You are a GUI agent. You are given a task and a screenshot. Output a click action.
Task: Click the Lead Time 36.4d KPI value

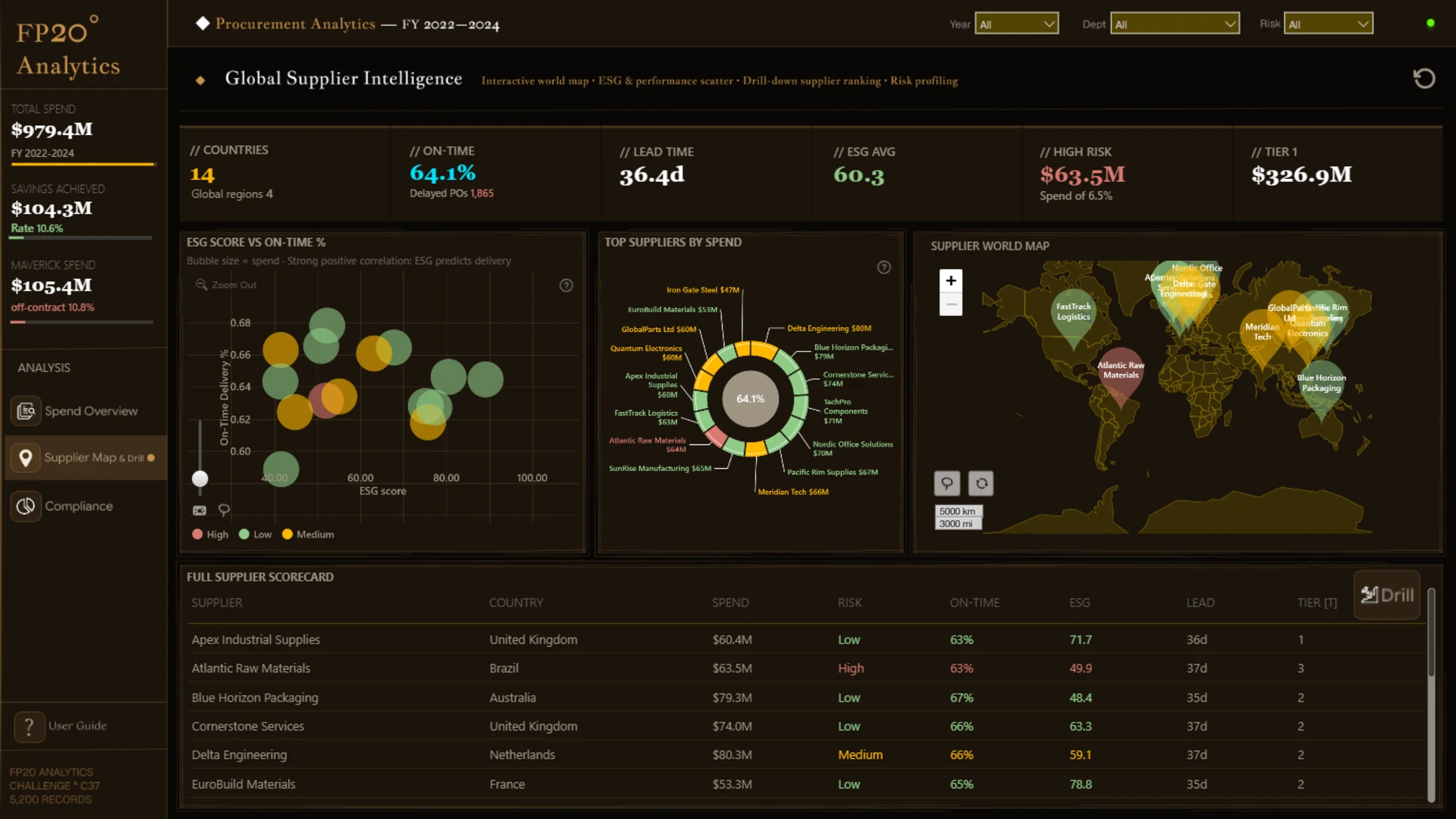tap(652, 175)
